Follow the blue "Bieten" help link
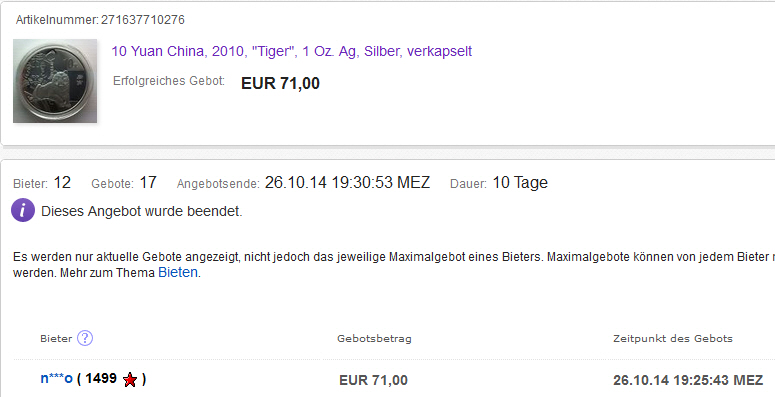This screenshot has width=775, height=397. coord(178,272)
